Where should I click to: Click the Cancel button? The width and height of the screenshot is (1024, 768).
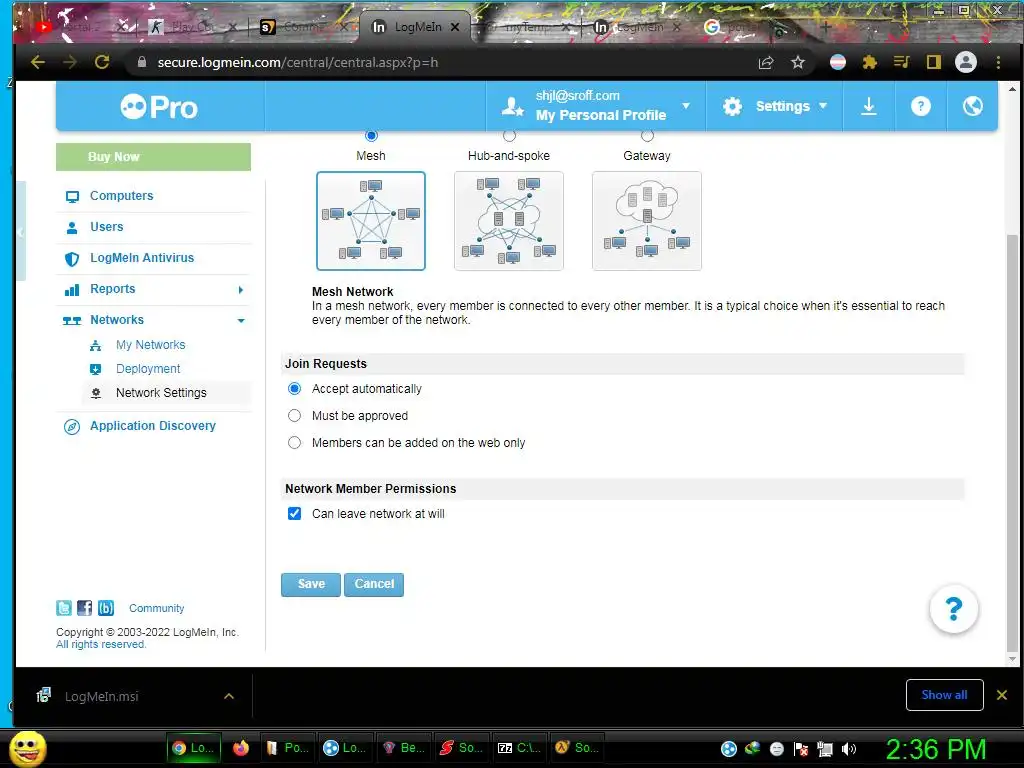click(374, 584)
